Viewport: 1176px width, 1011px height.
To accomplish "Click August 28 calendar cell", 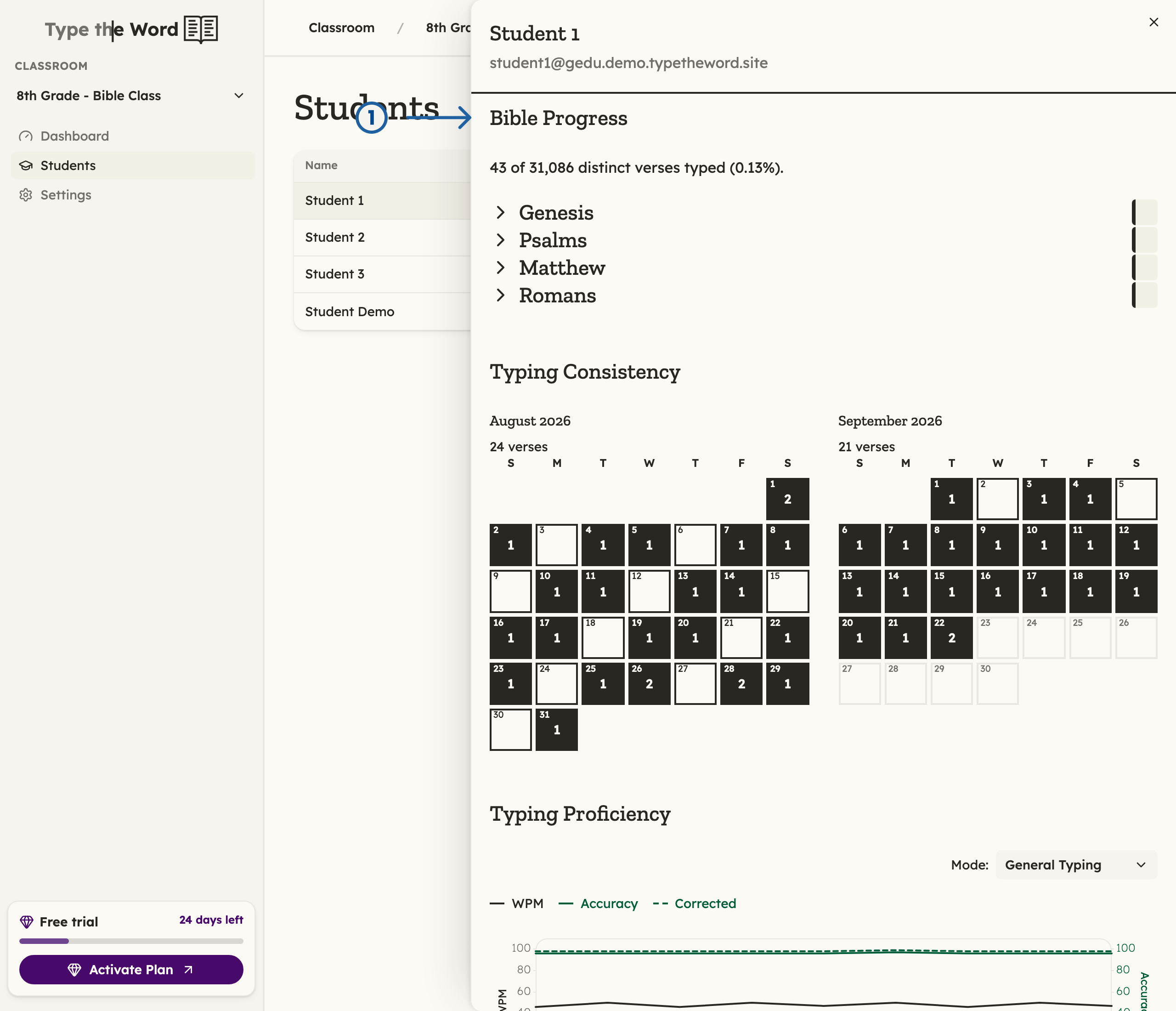I will pos(741,683).
